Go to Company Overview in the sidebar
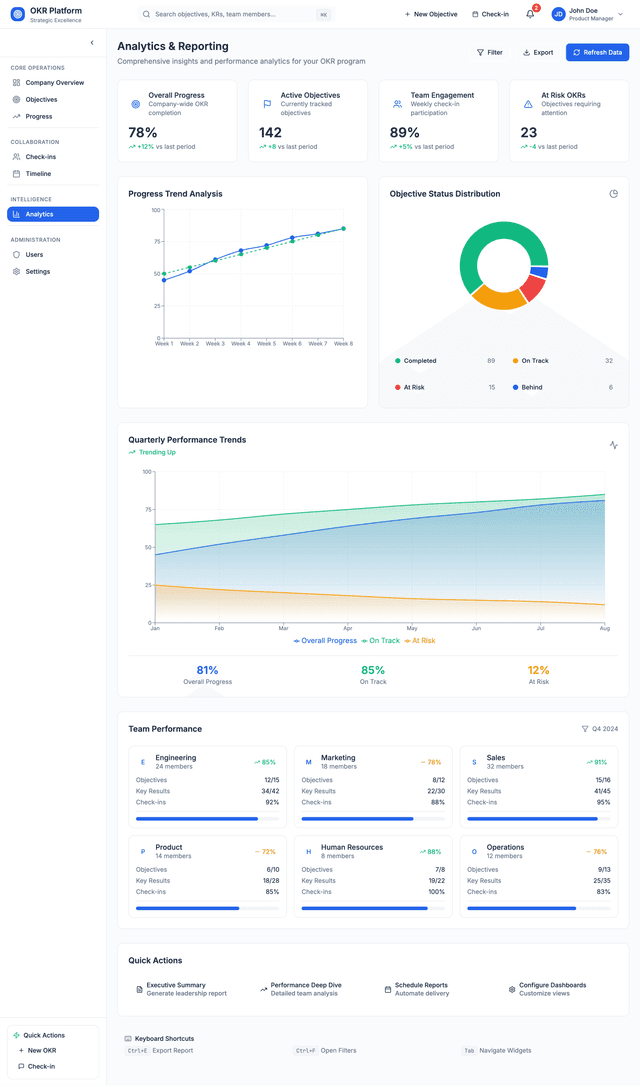The height and width of the screenshot is (1087, 640). [x=53, y=83]
